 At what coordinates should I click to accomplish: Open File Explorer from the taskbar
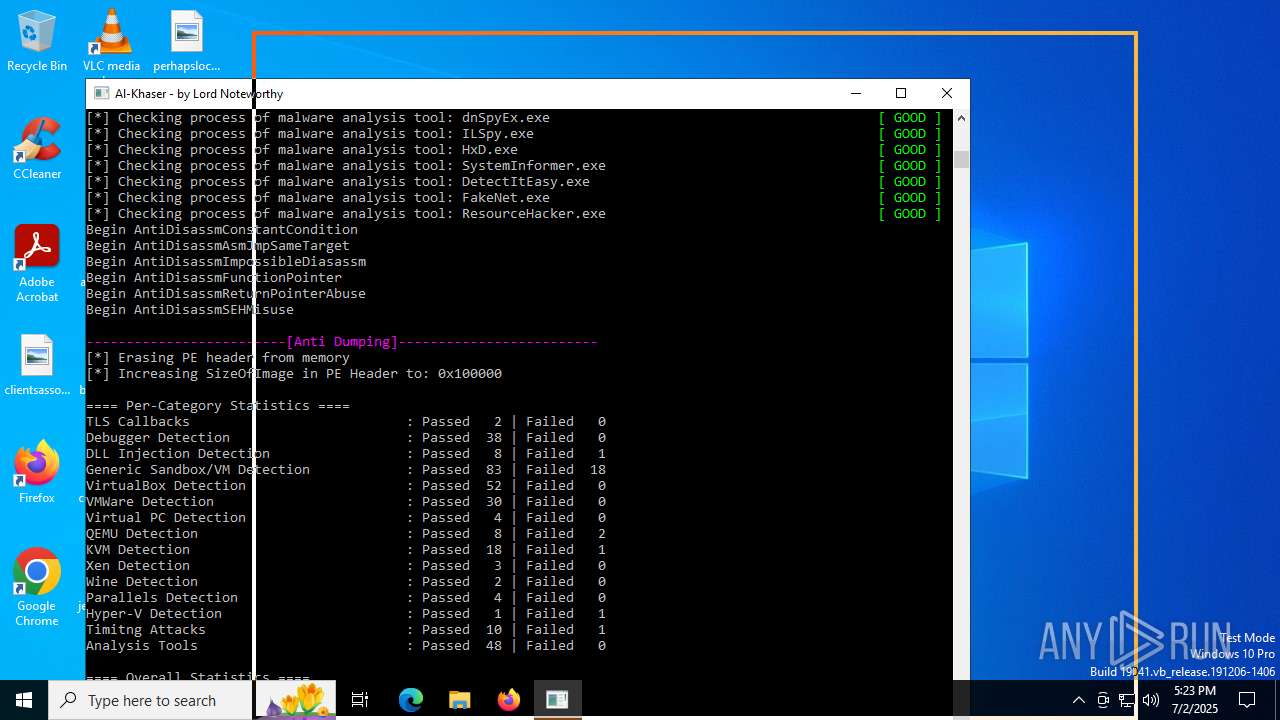click(x=459, y=700)
